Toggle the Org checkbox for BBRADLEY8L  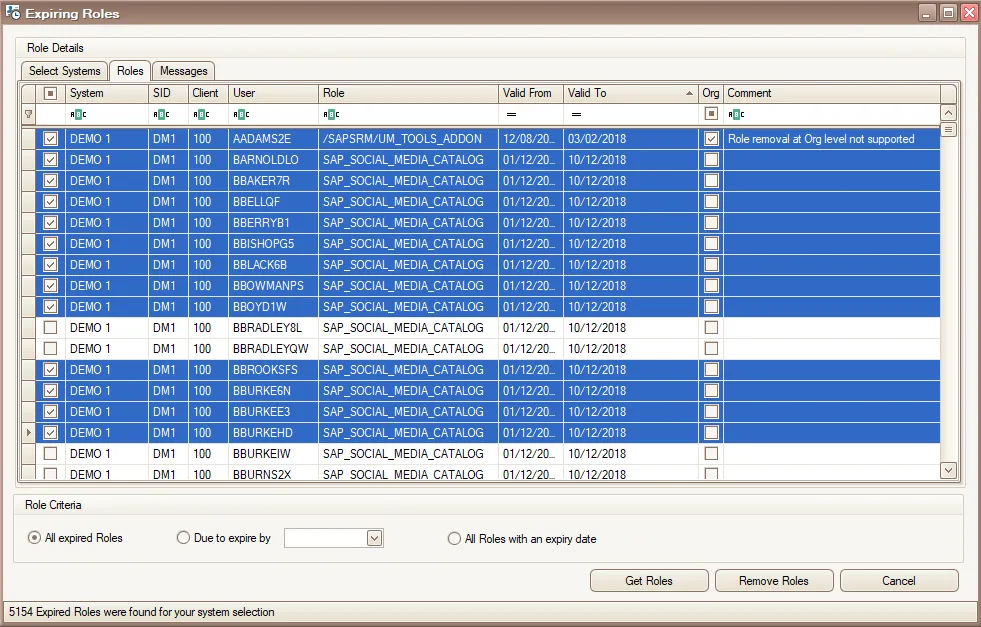(x=711, y=327)
